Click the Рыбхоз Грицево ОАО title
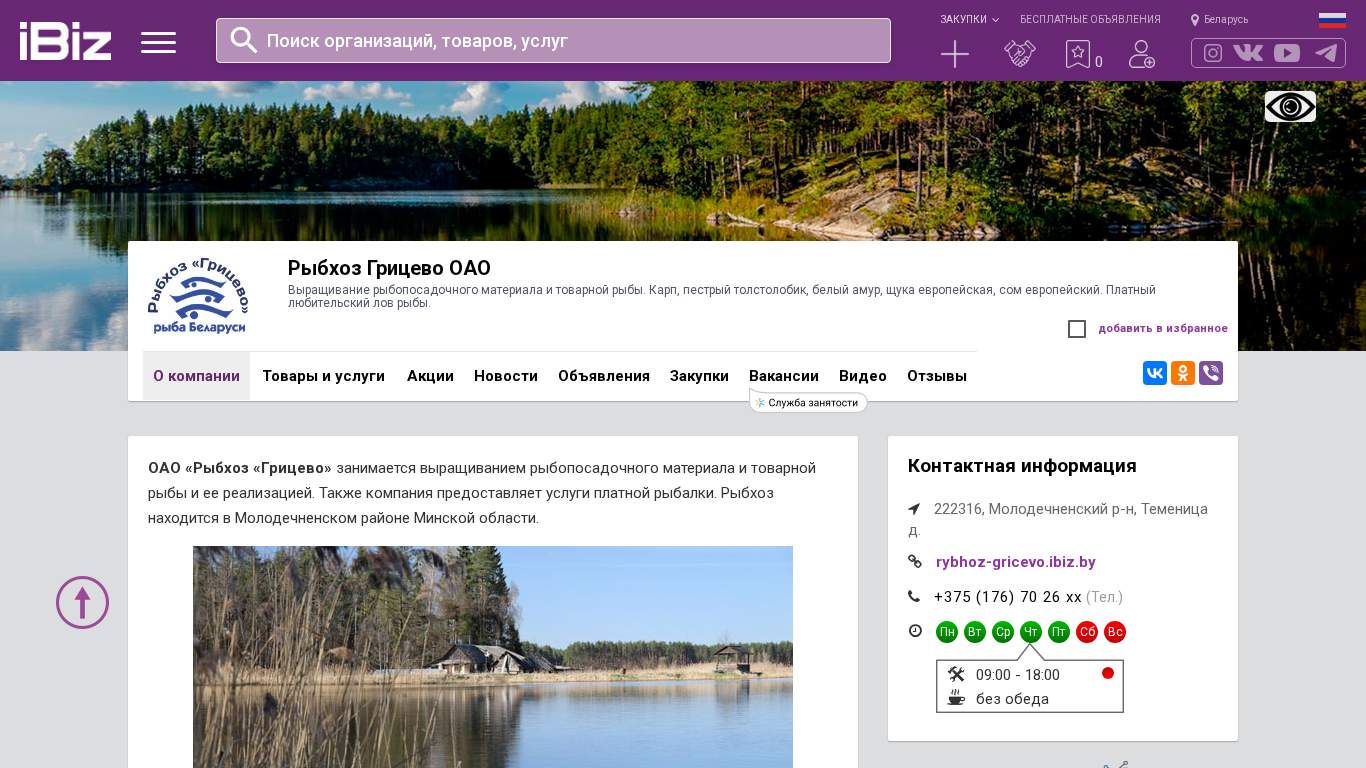This screenshot has width=1366, height=768. [x=389, y=268]
